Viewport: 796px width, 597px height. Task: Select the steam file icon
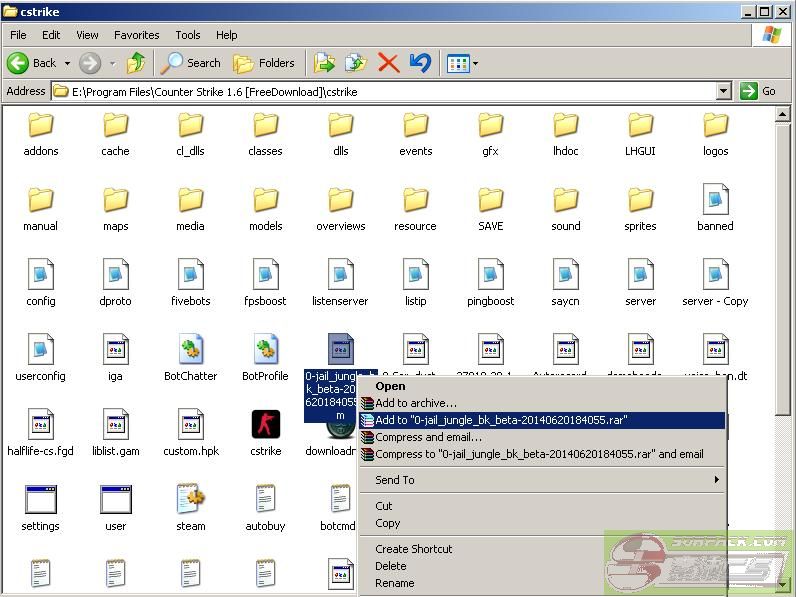[x=190, y=500]
